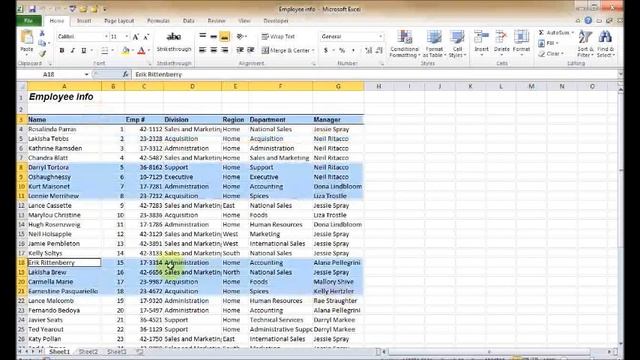Toggle Align Text Left
This screenshot has width=640, height=360.
point(202,50)
